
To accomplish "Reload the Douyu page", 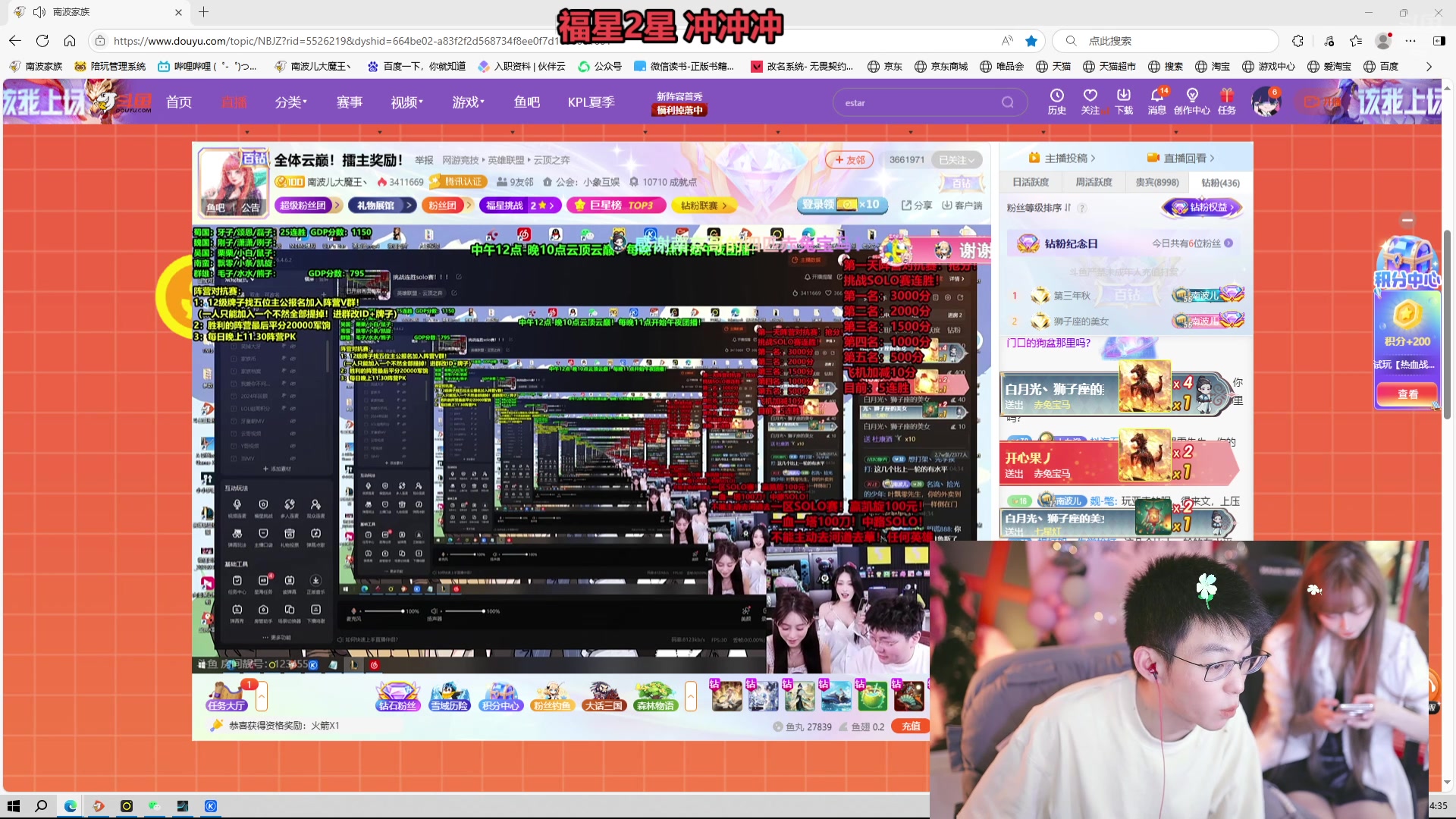I will [x=42, y=41].
